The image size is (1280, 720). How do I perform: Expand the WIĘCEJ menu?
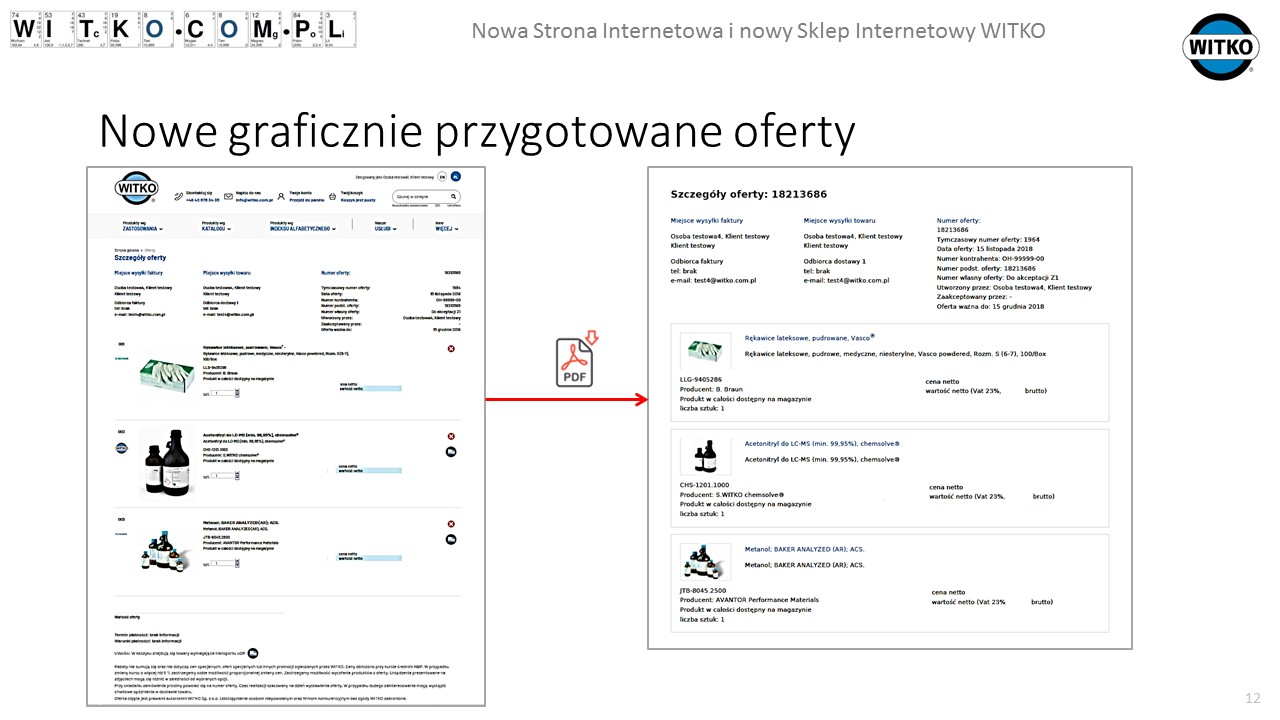click(446, 228)
